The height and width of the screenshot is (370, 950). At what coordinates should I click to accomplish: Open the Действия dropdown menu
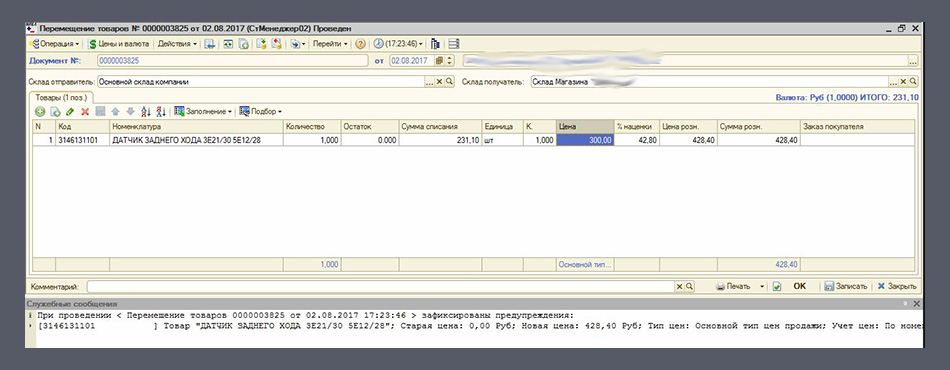[177, 44]
